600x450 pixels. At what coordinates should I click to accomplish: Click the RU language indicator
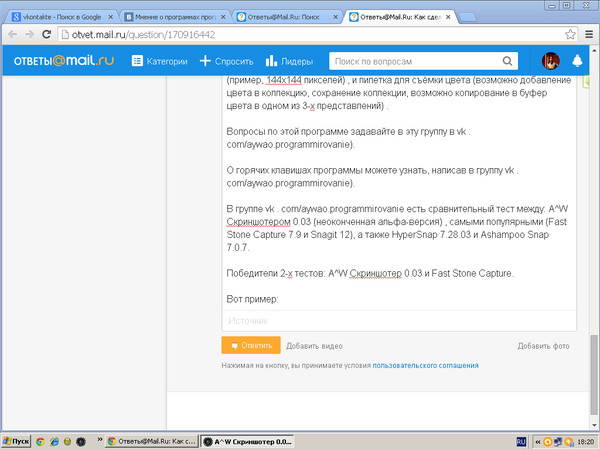coord(521,442)
